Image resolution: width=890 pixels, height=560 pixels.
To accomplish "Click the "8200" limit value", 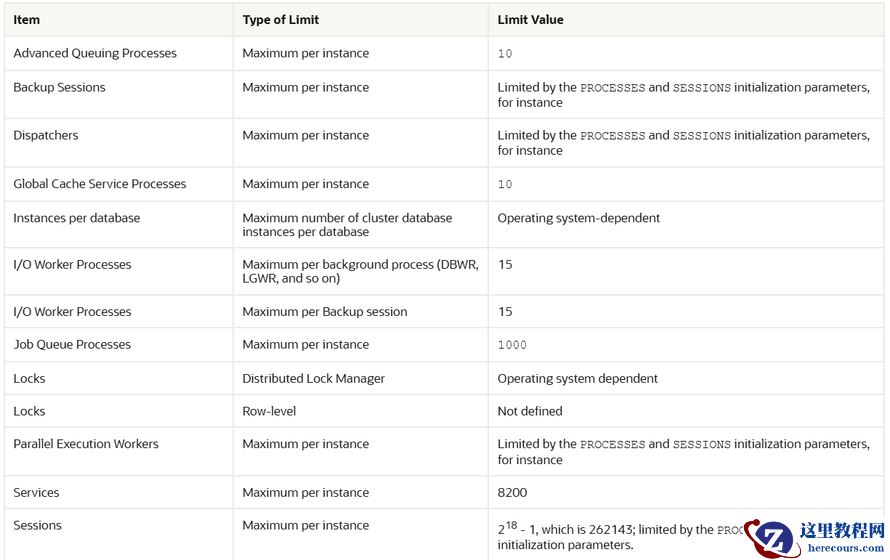I will (512, 493).
